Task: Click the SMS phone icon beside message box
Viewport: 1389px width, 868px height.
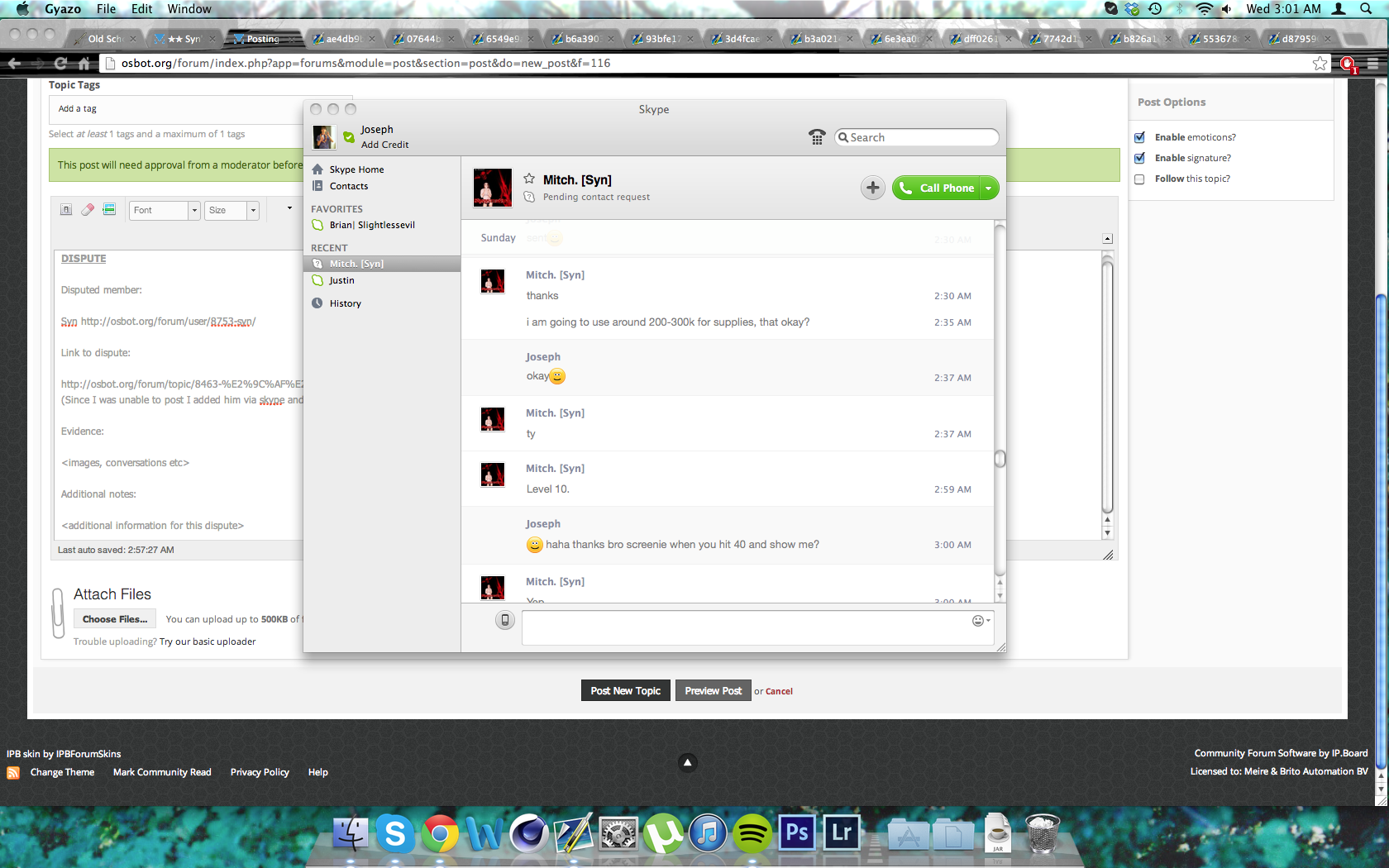Action: pos(505,620)
